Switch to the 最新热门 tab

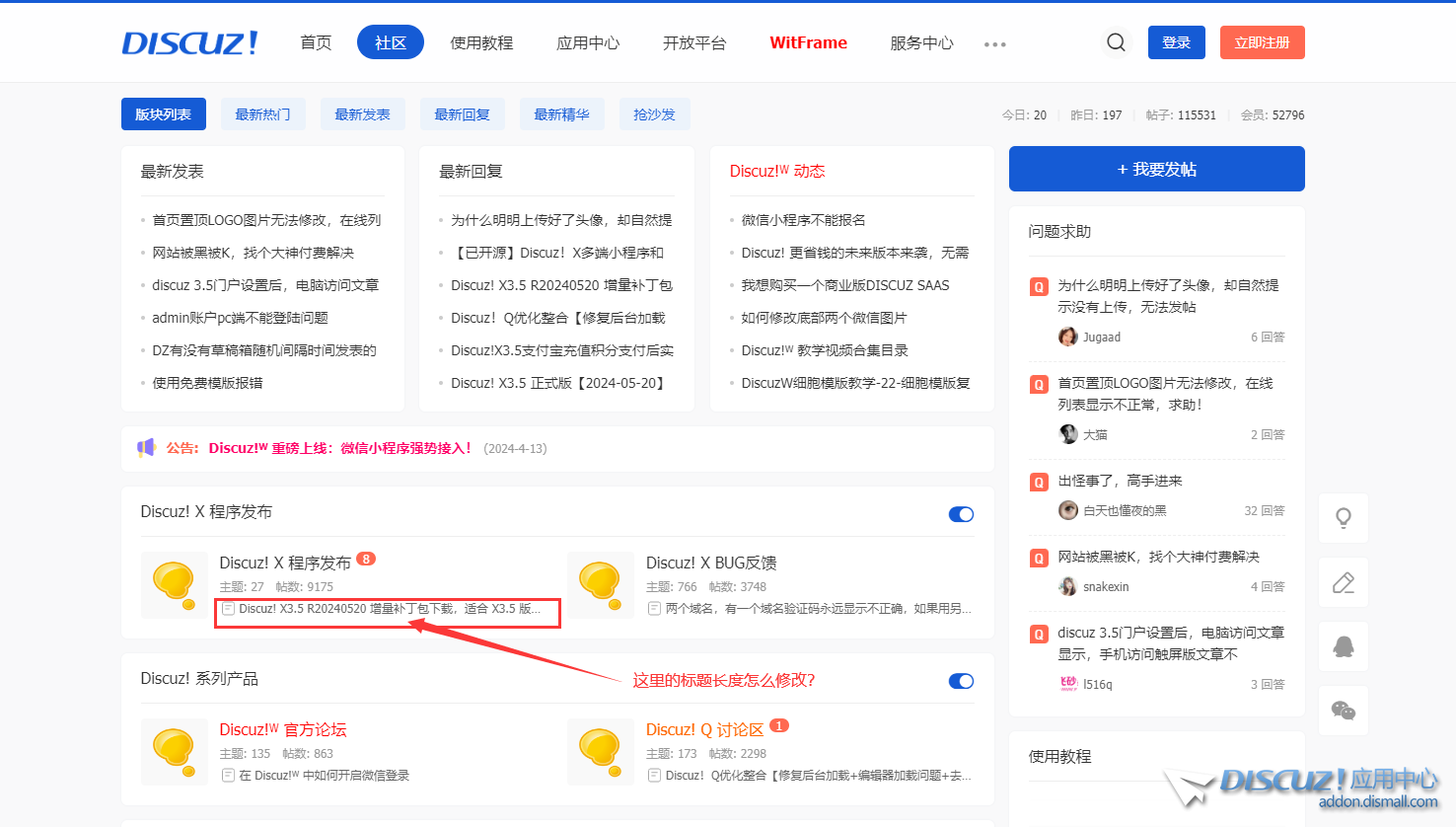pos(262,114)
